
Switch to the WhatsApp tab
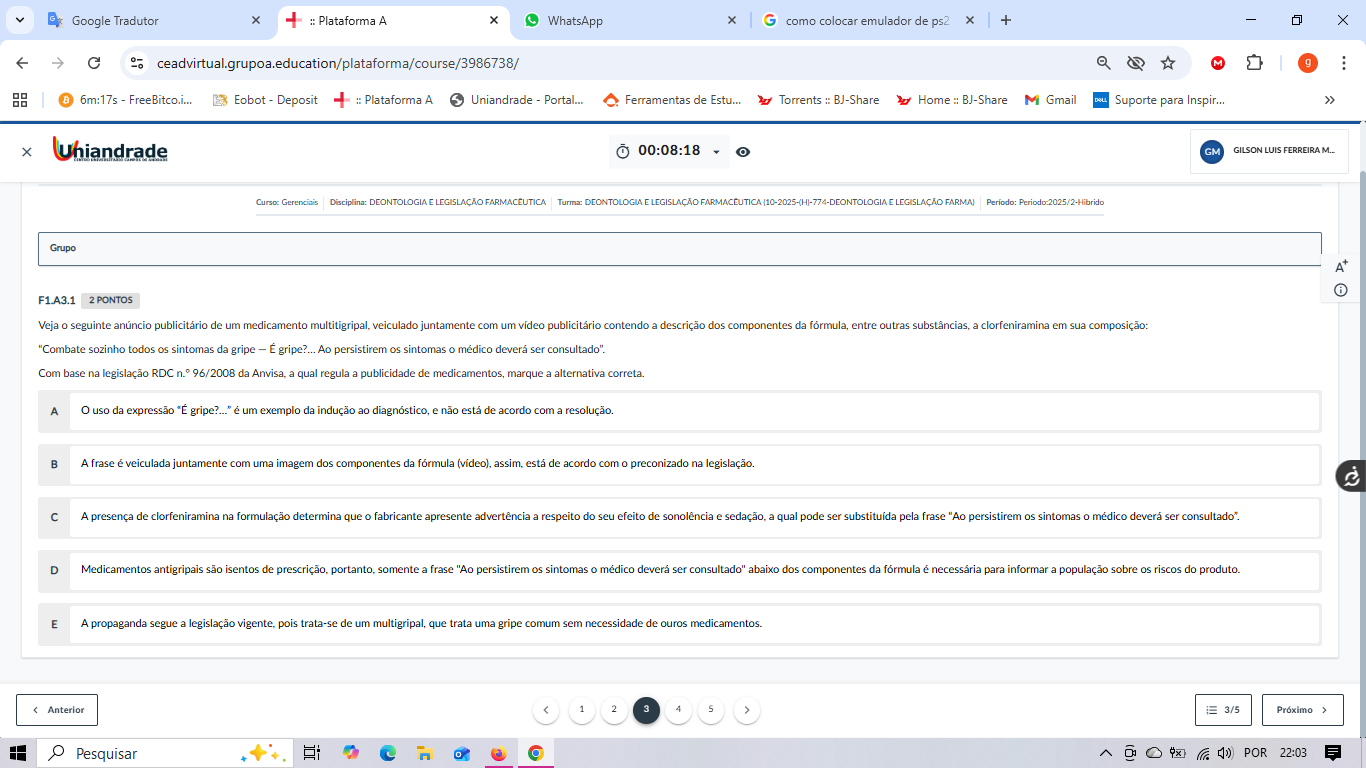[x=575, y=20]
